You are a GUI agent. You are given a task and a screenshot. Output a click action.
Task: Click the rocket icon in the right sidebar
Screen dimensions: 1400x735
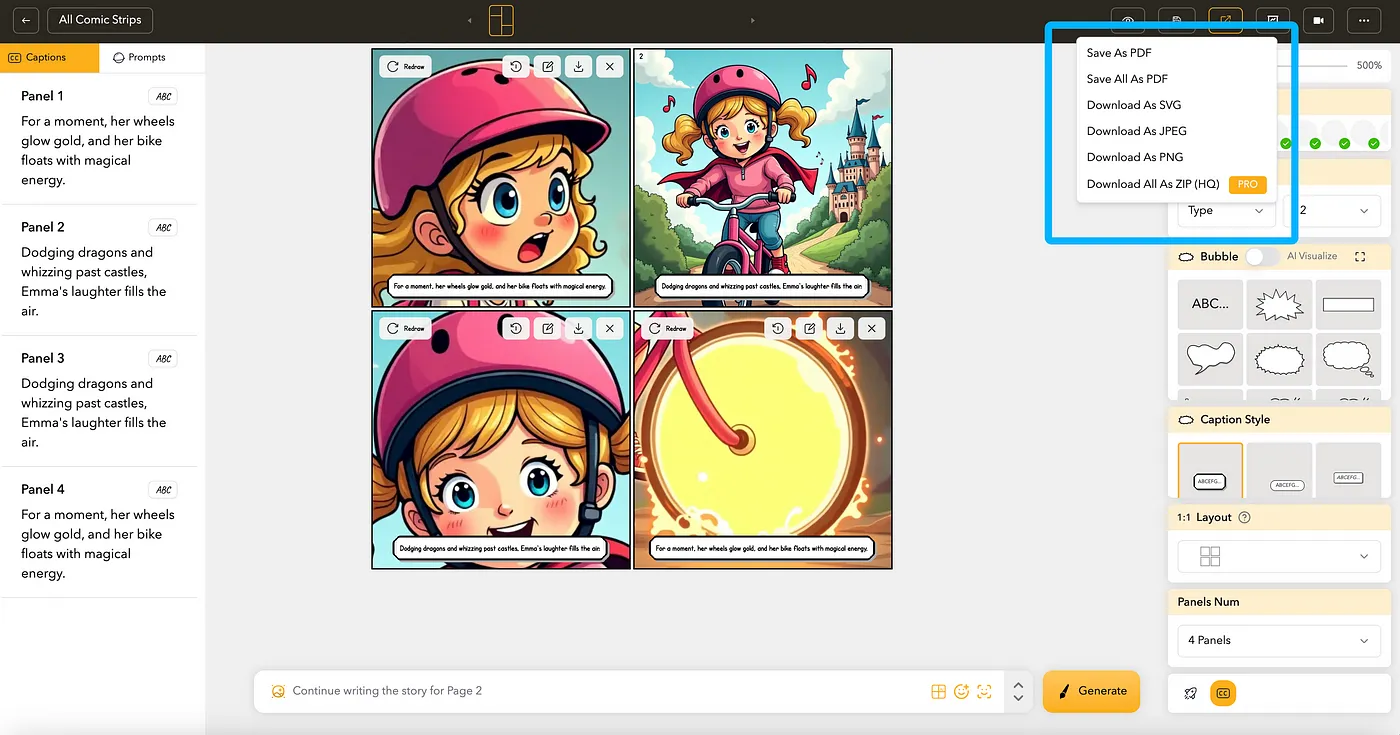[1190, 692]
